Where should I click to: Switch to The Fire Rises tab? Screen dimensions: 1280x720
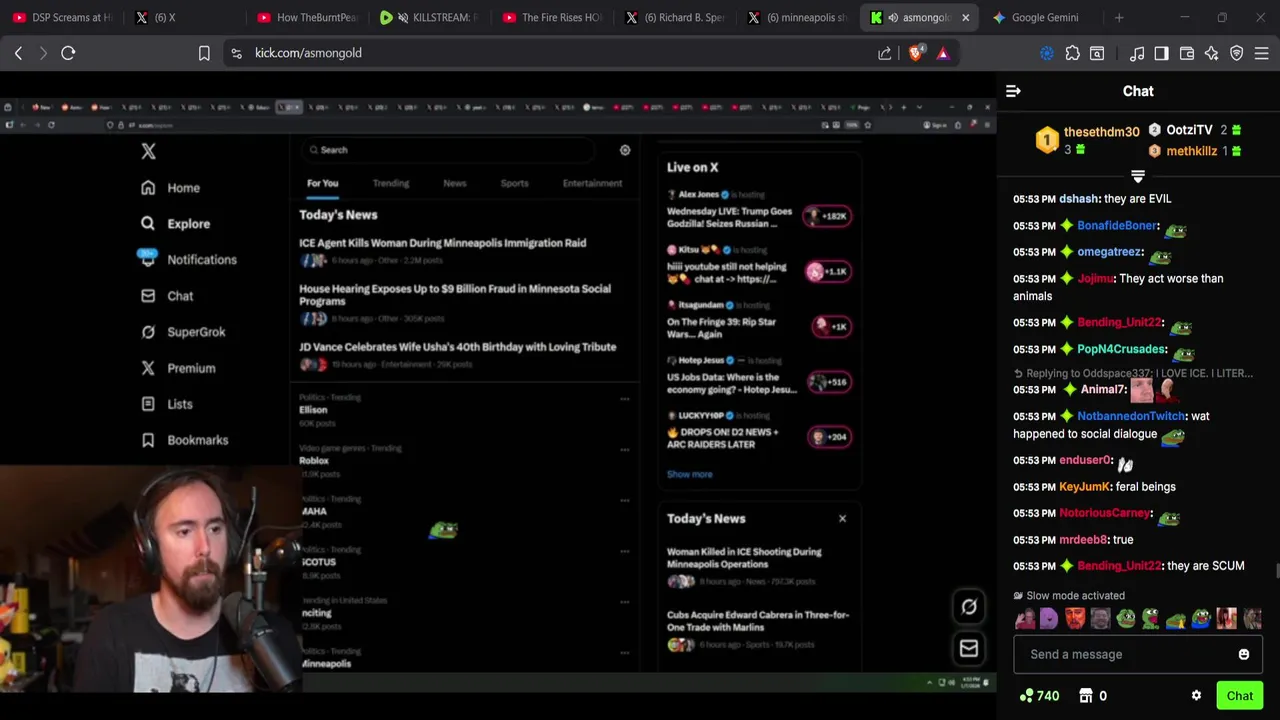(x=552, y=17)
